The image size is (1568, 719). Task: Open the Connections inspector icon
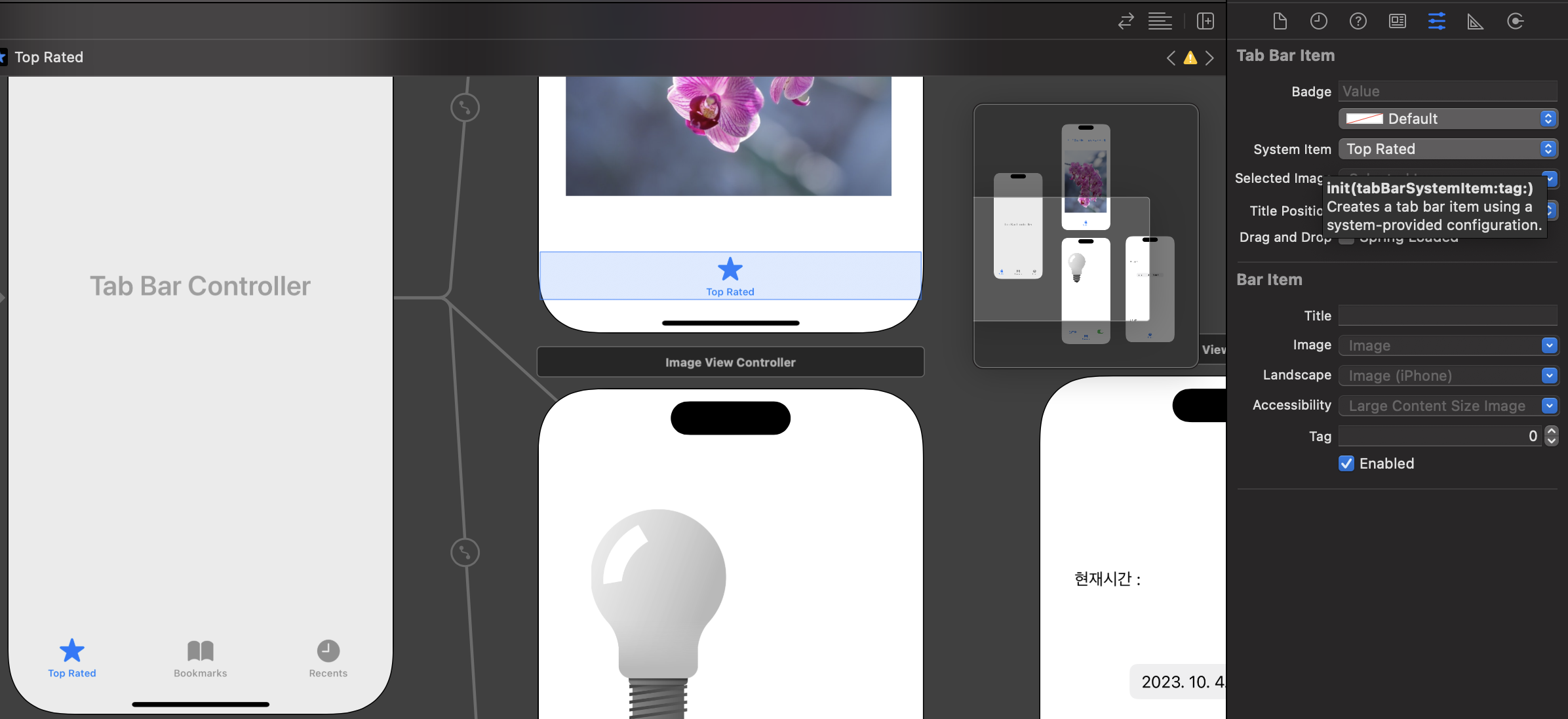pos(1515,21)
